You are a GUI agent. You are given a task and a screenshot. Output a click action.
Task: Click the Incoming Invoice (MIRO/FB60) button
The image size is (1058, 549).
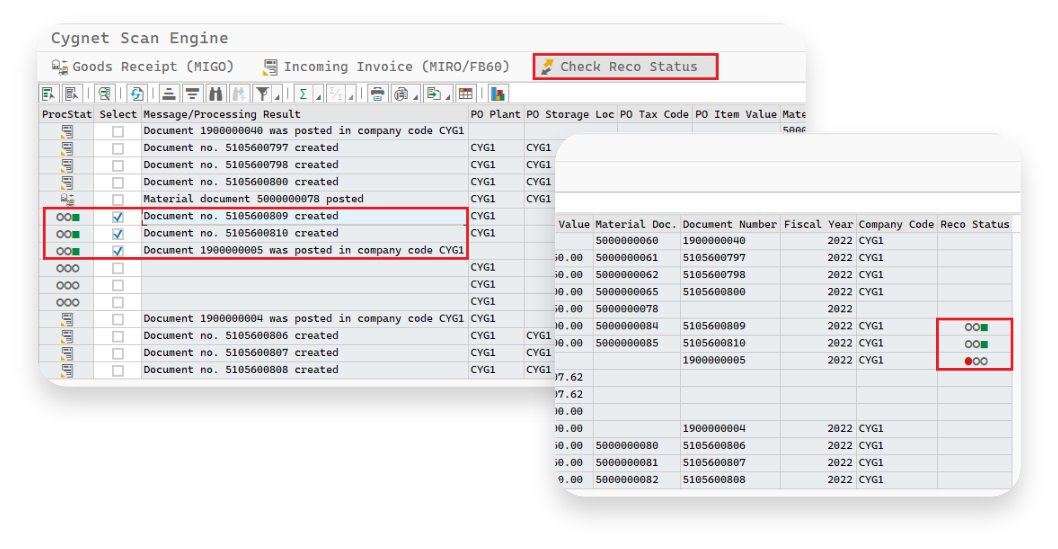tap(386, 67)
